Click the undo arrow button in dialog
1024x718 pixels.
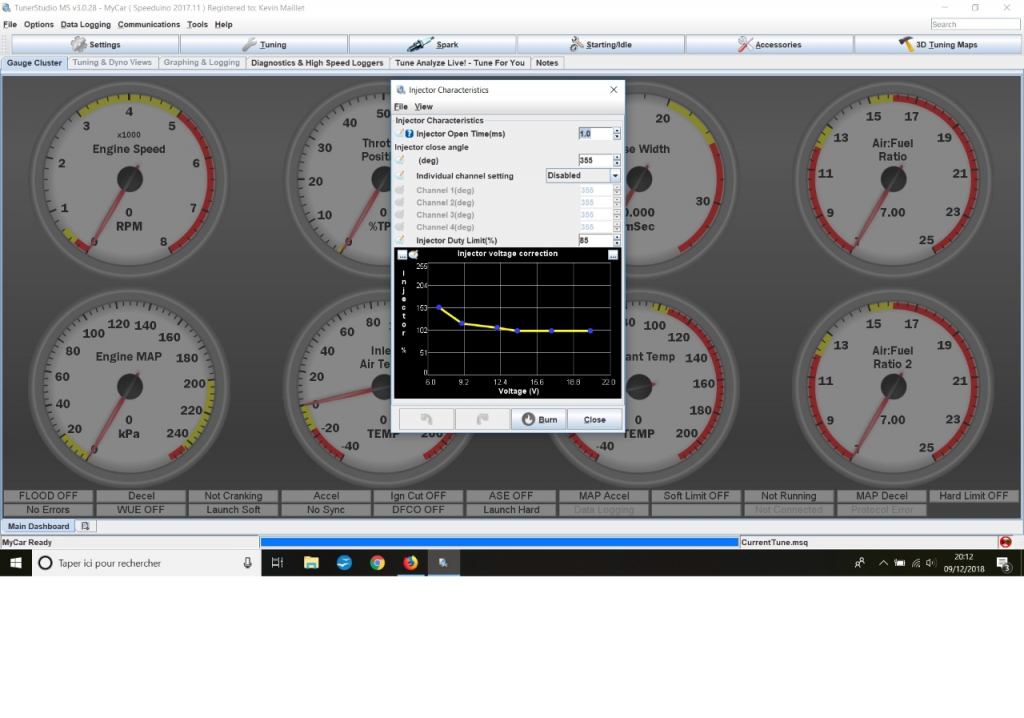click(x=426, y=419)
